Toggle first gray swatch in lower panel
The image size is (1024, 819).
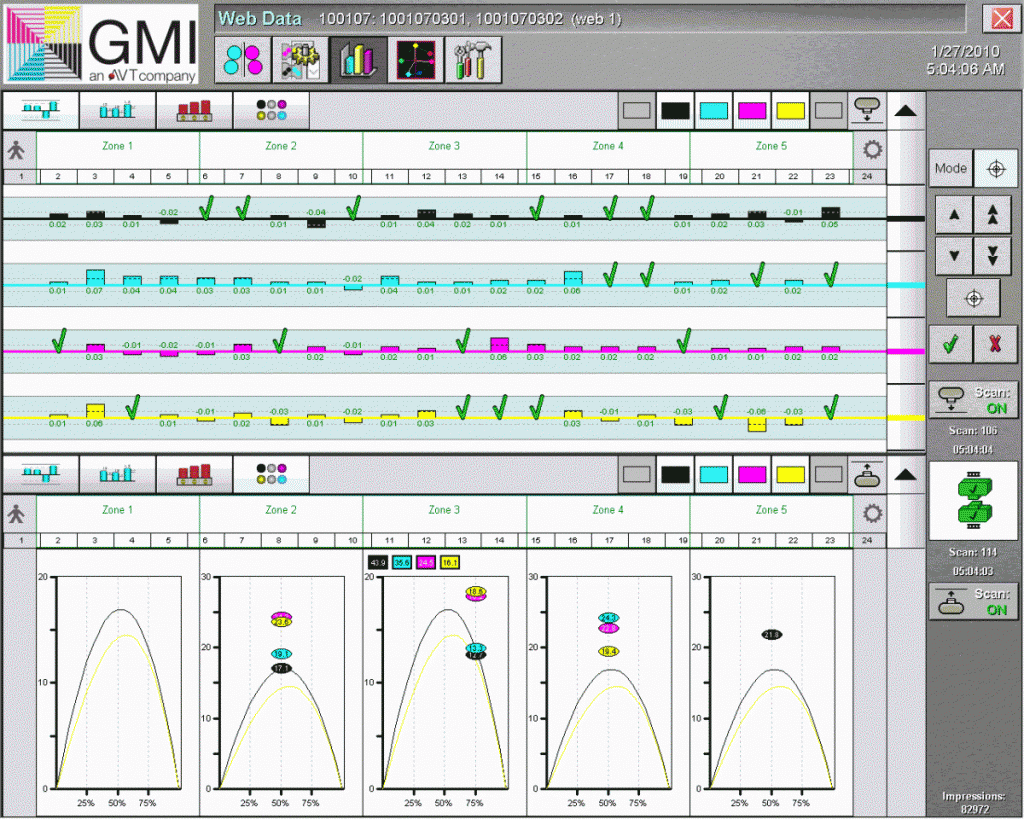click(637, 474)
